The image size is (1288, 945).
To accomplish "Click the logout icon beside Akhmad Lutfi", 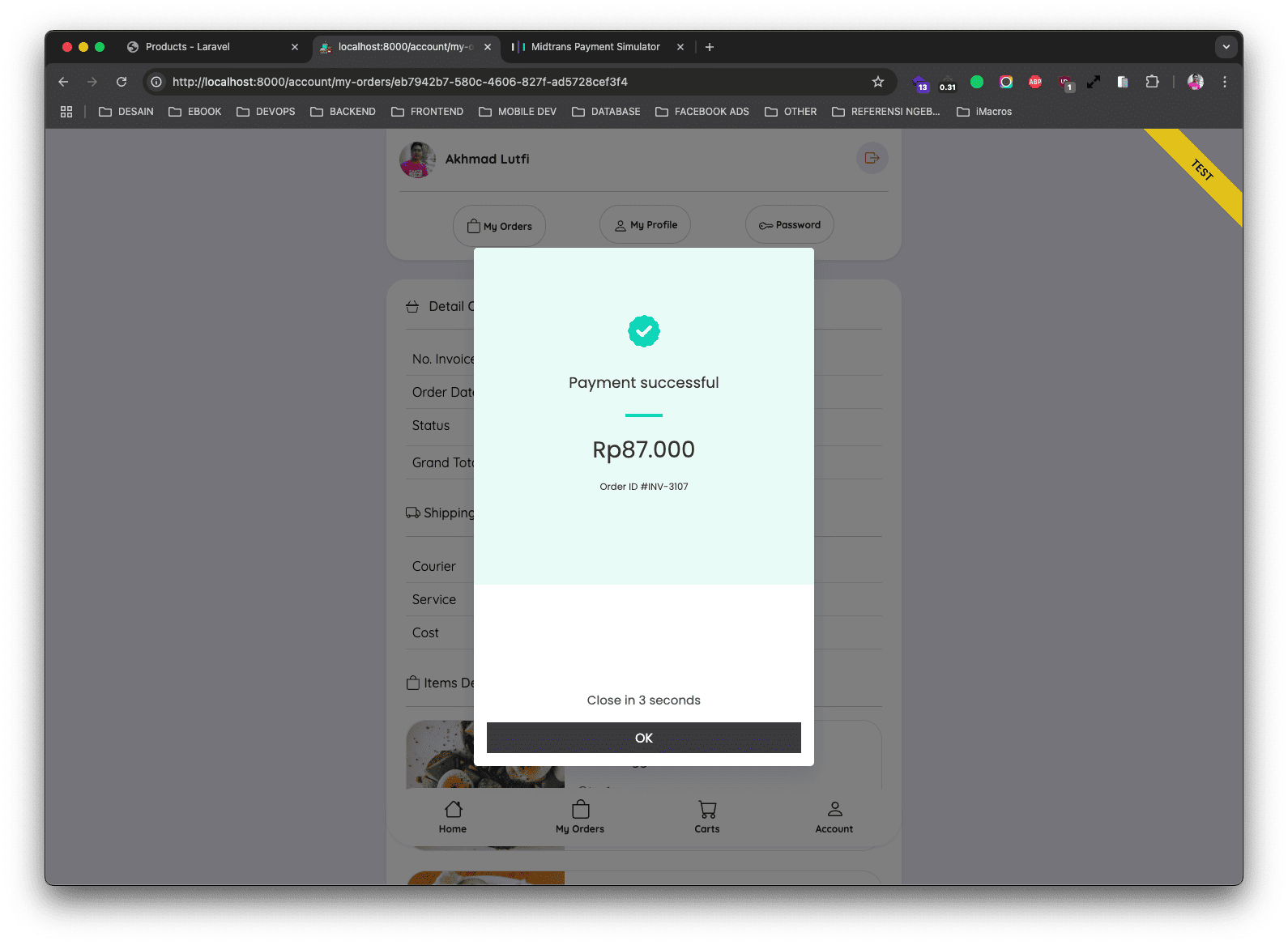I will point(872,158).
